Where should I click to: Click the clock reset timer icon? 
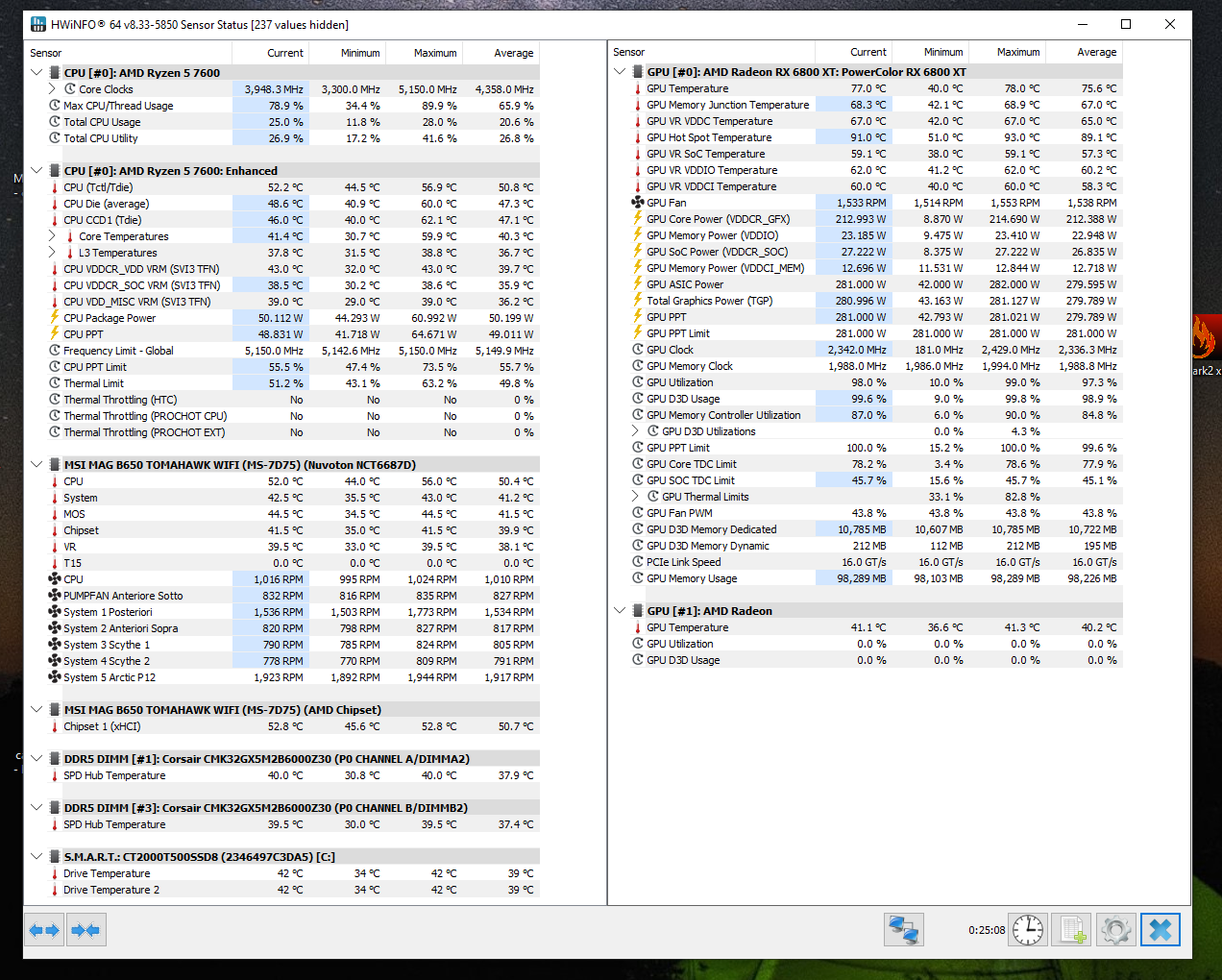point(1028,930)
